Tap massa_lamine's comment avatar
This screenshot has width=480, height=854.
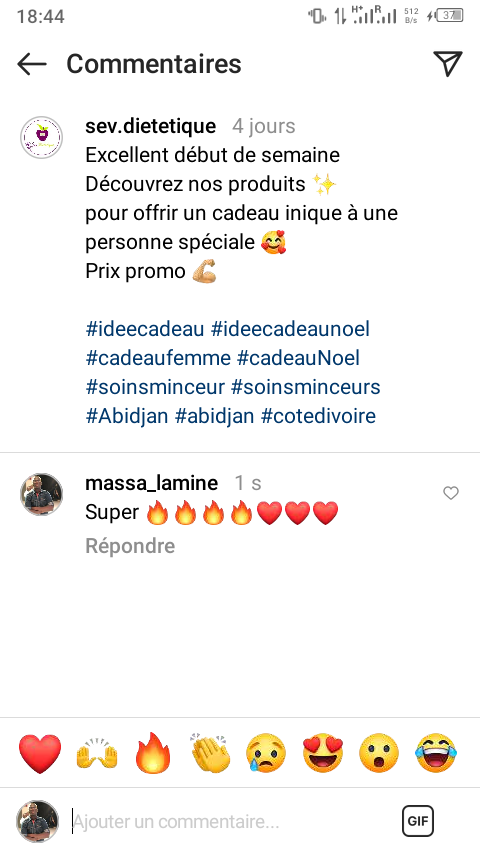pos(41,494)
